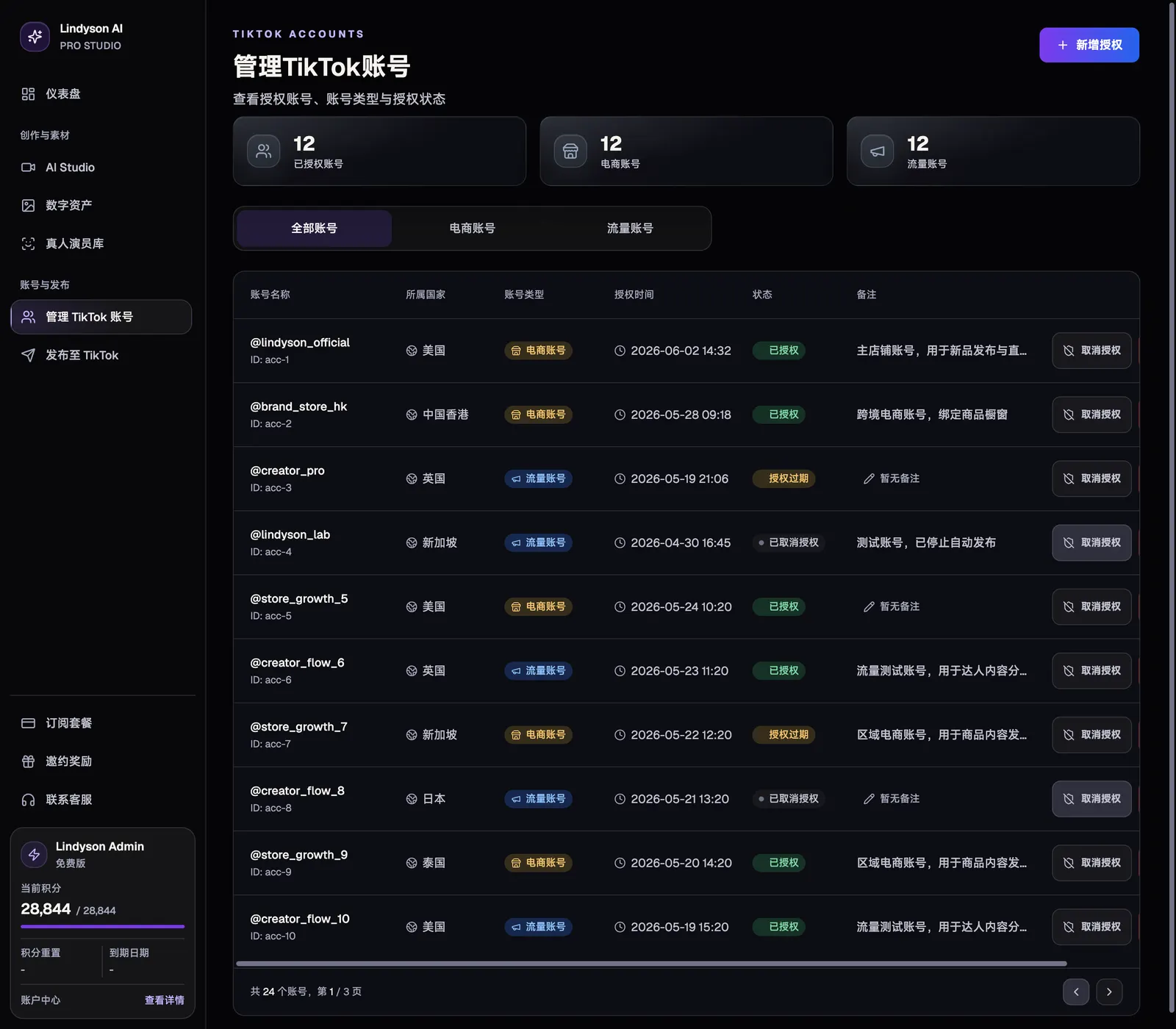The image size is (1176, 1029).
Task: Click the horizontal table scrollbar
Action: click(651, 964)
